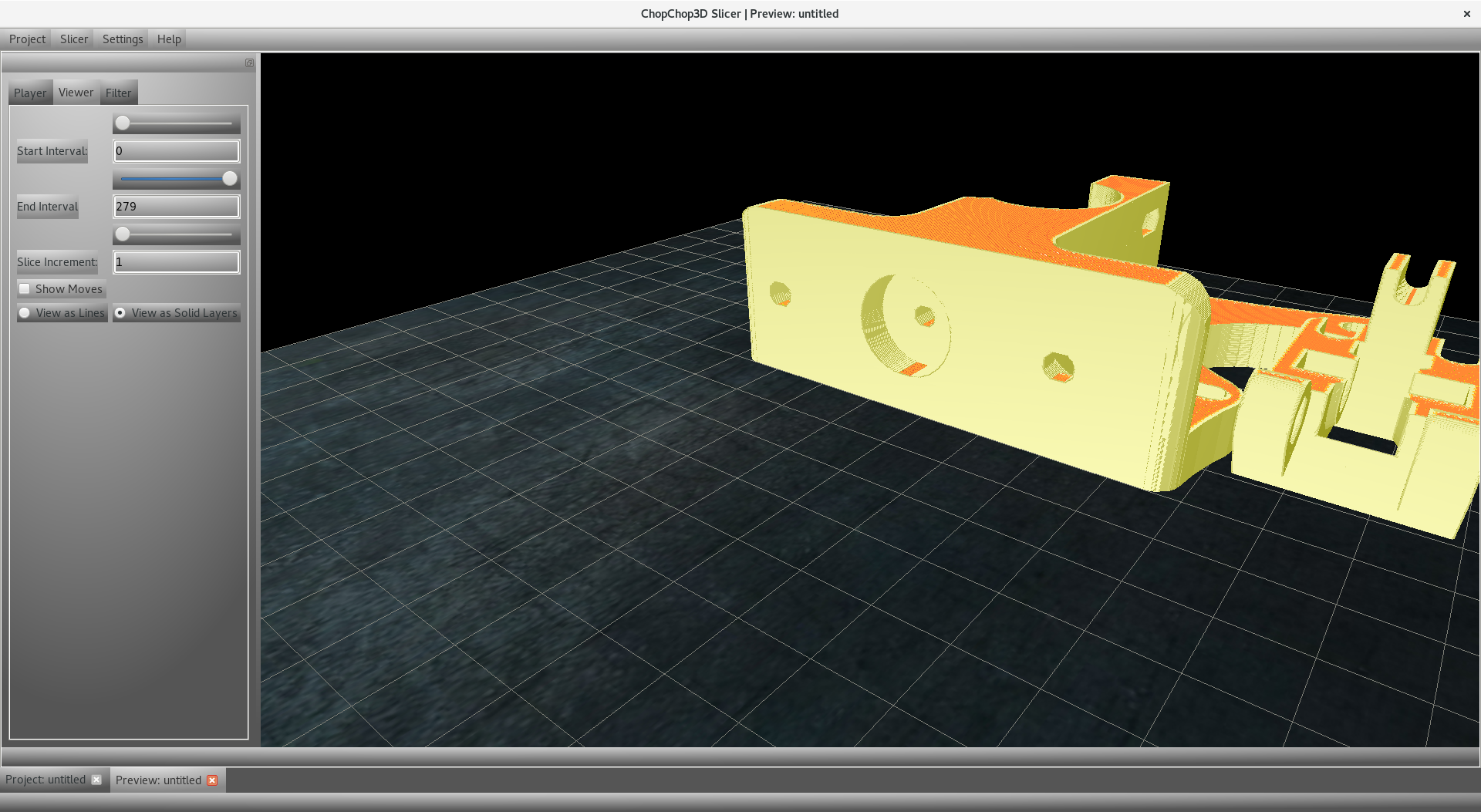Select View as Lines radio button

point(25,313)
